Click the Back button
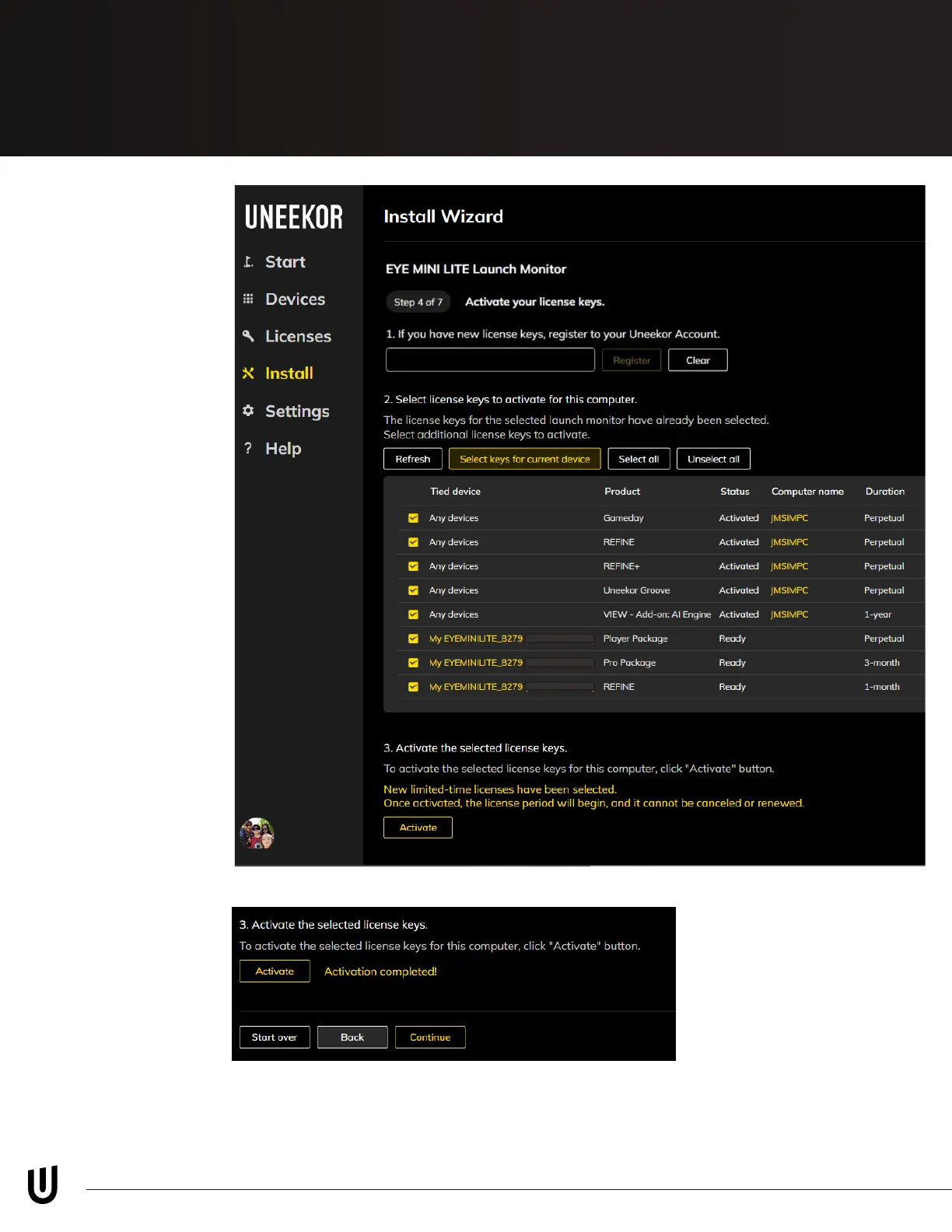Image resolution: width=952 pixels, height=1232 pixels. [x=352, y=1038]
